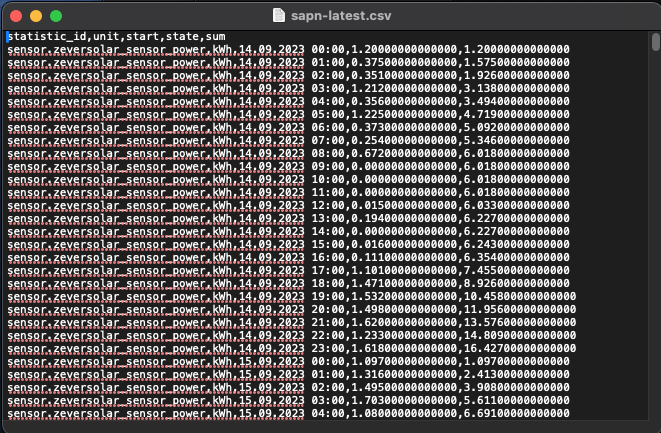Click the row for 14.09.2023 01:00

288,62
